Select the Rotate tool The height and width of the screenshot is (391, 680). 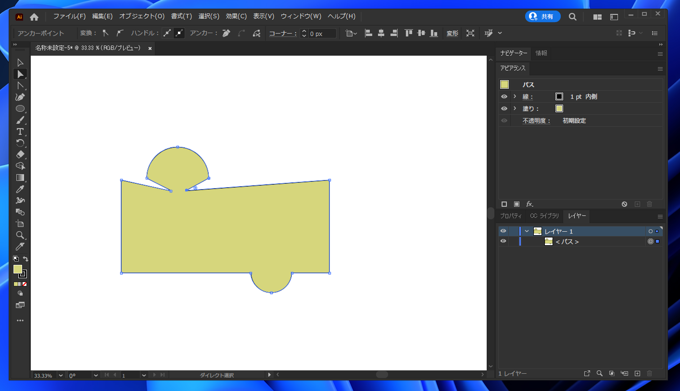pyautogui.click(x=20, y=143)
